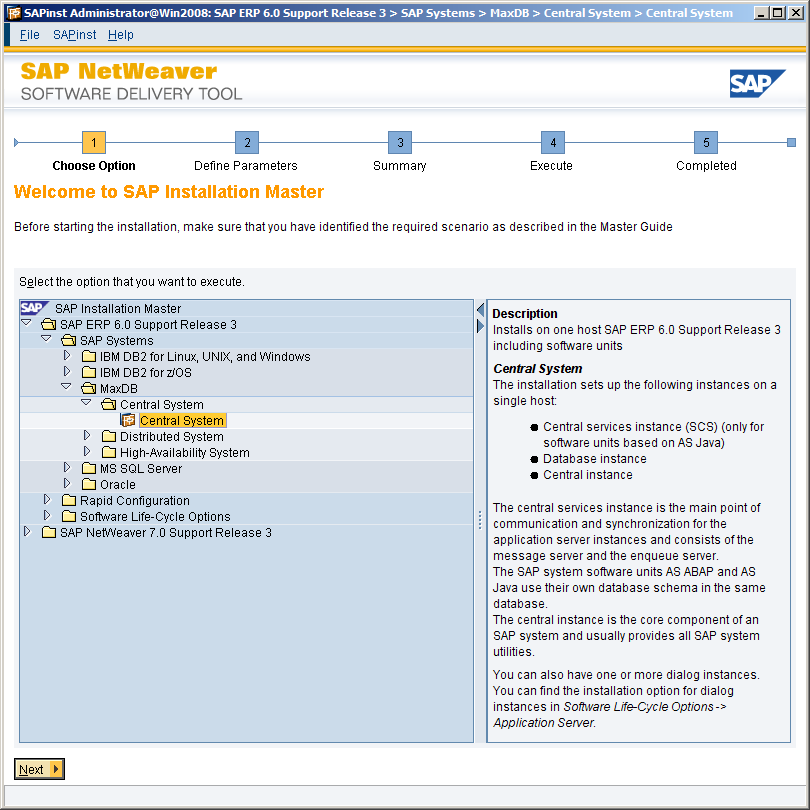This screenshot has height=810, width=810.
Task: Open the SAPinst menu
Action: [x=74, y=35]
